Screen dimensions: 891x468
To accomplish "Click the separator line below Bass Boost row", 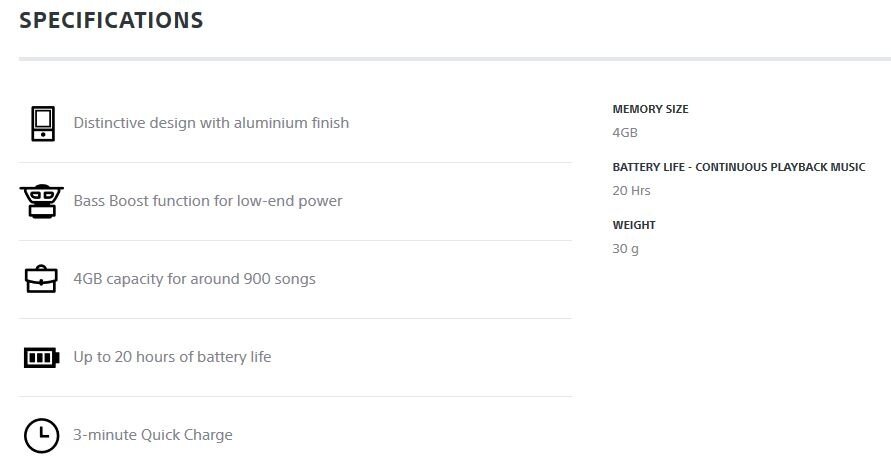I will point(295,240).
